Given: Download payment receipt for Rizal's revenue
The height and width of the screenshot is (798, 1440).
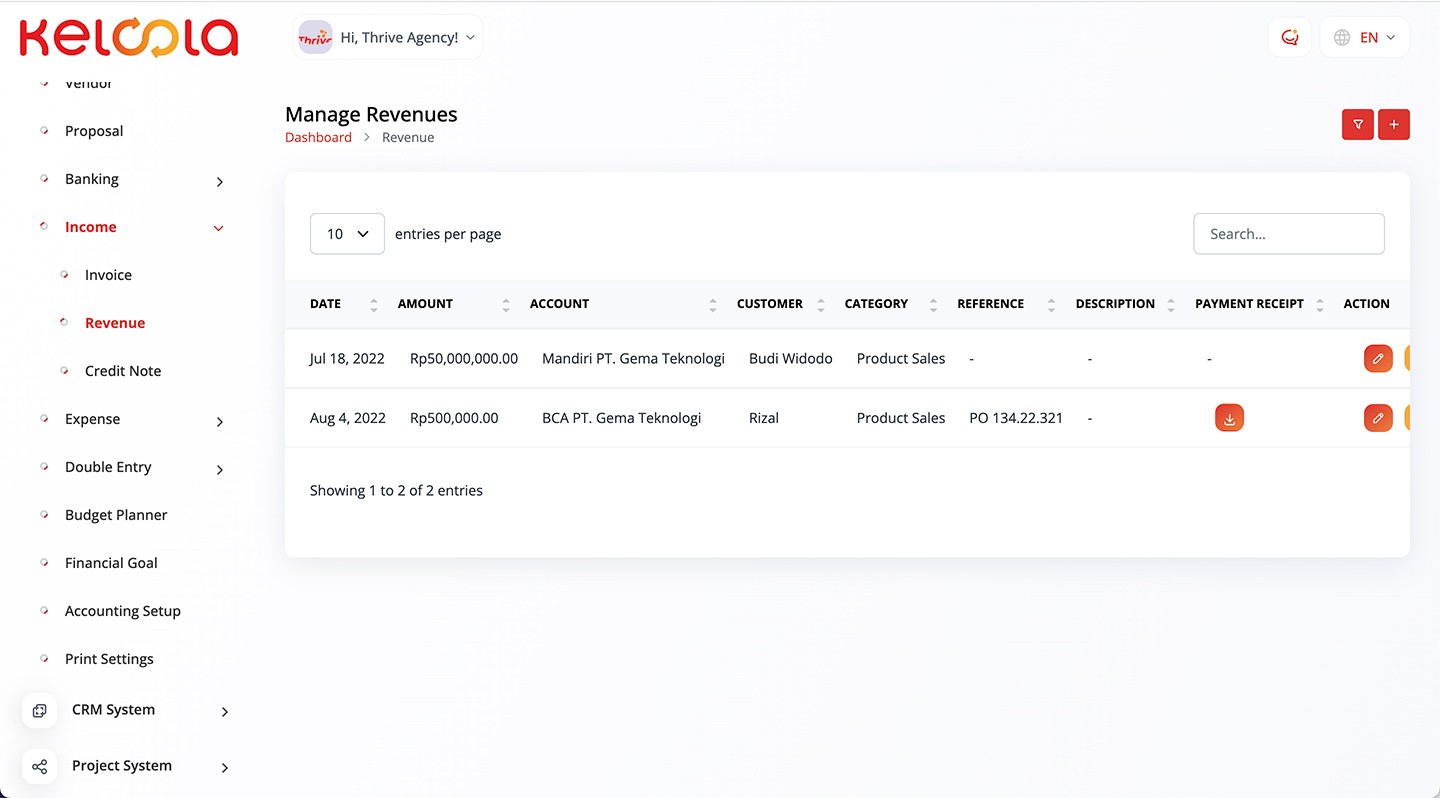Looking at the screenshot, I should click(1229, 418).
